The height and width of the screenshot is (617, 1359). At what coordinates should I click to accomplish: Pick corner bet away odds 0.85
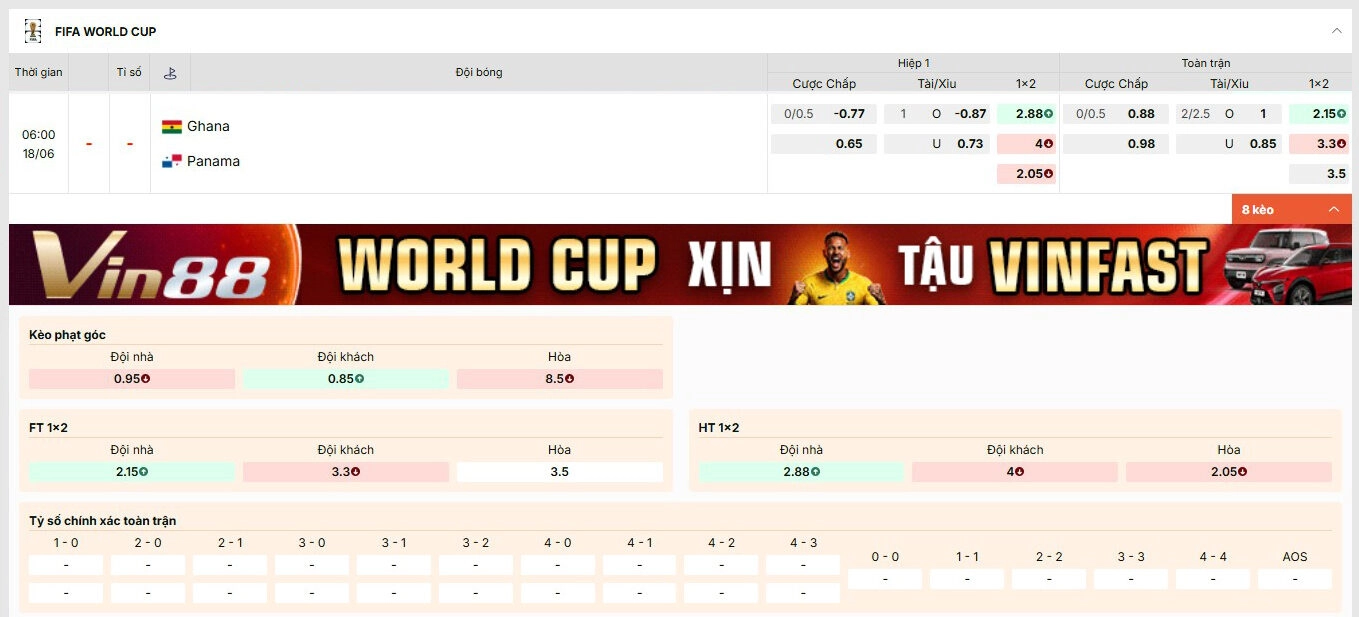346,379
